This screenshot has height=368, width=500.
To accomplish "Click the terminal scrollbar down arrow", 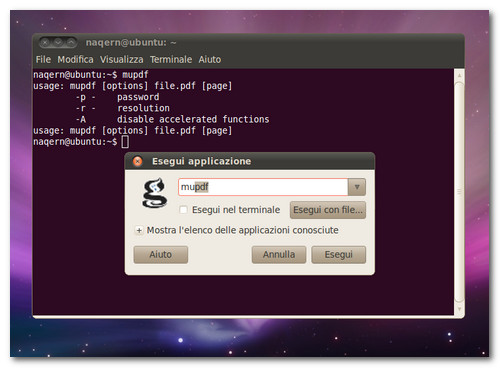I will [x=459, y=309].
